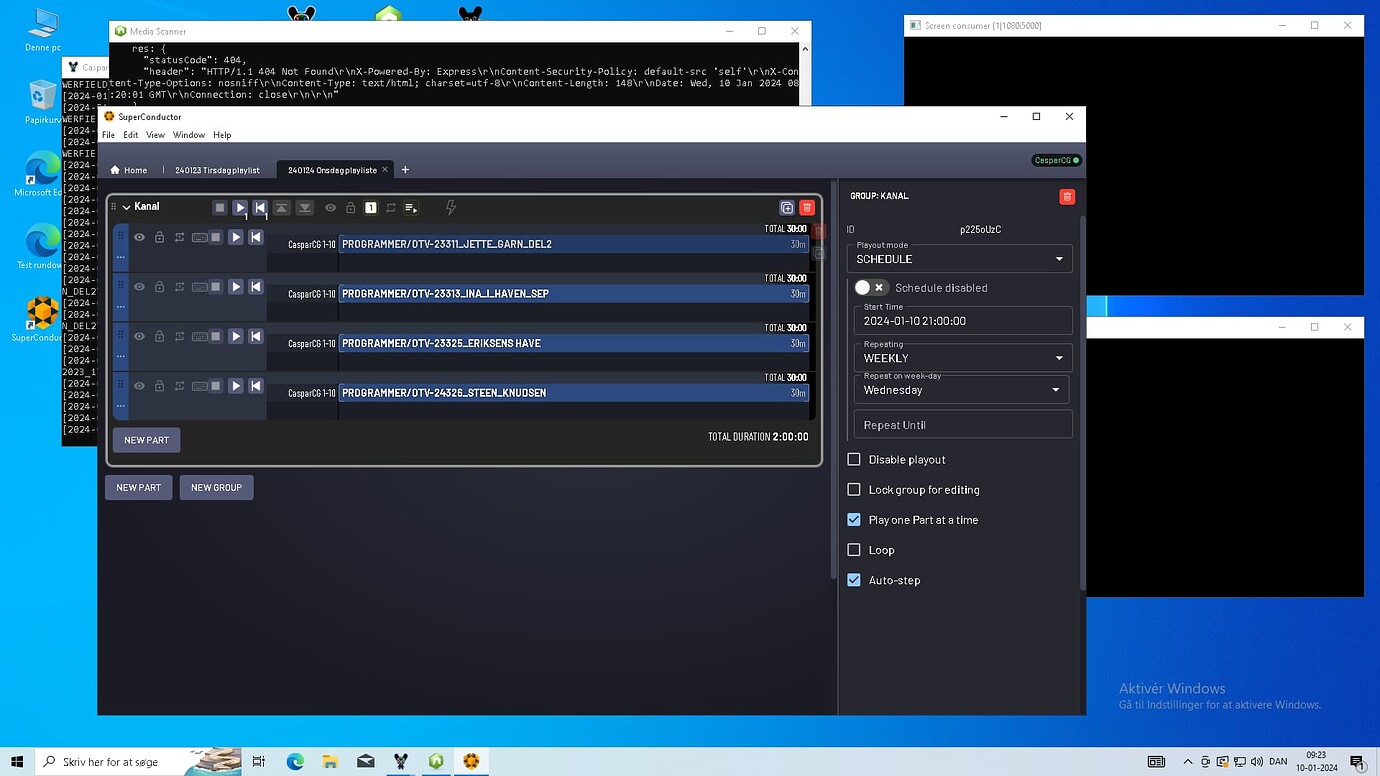Open the Repeating WEEKLY dropdown
1380x776 pixels.
(x=963, y=357)
